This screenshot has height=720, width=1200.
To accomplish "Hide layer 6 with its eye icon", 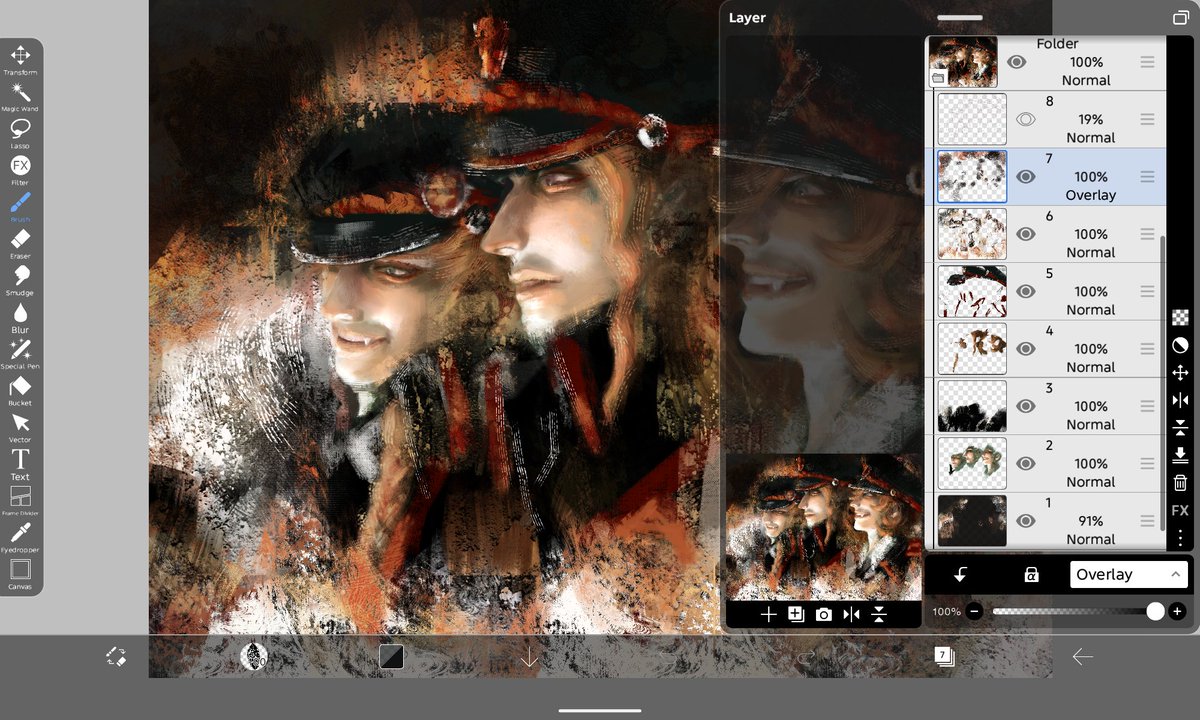I will click(1025, 234).
